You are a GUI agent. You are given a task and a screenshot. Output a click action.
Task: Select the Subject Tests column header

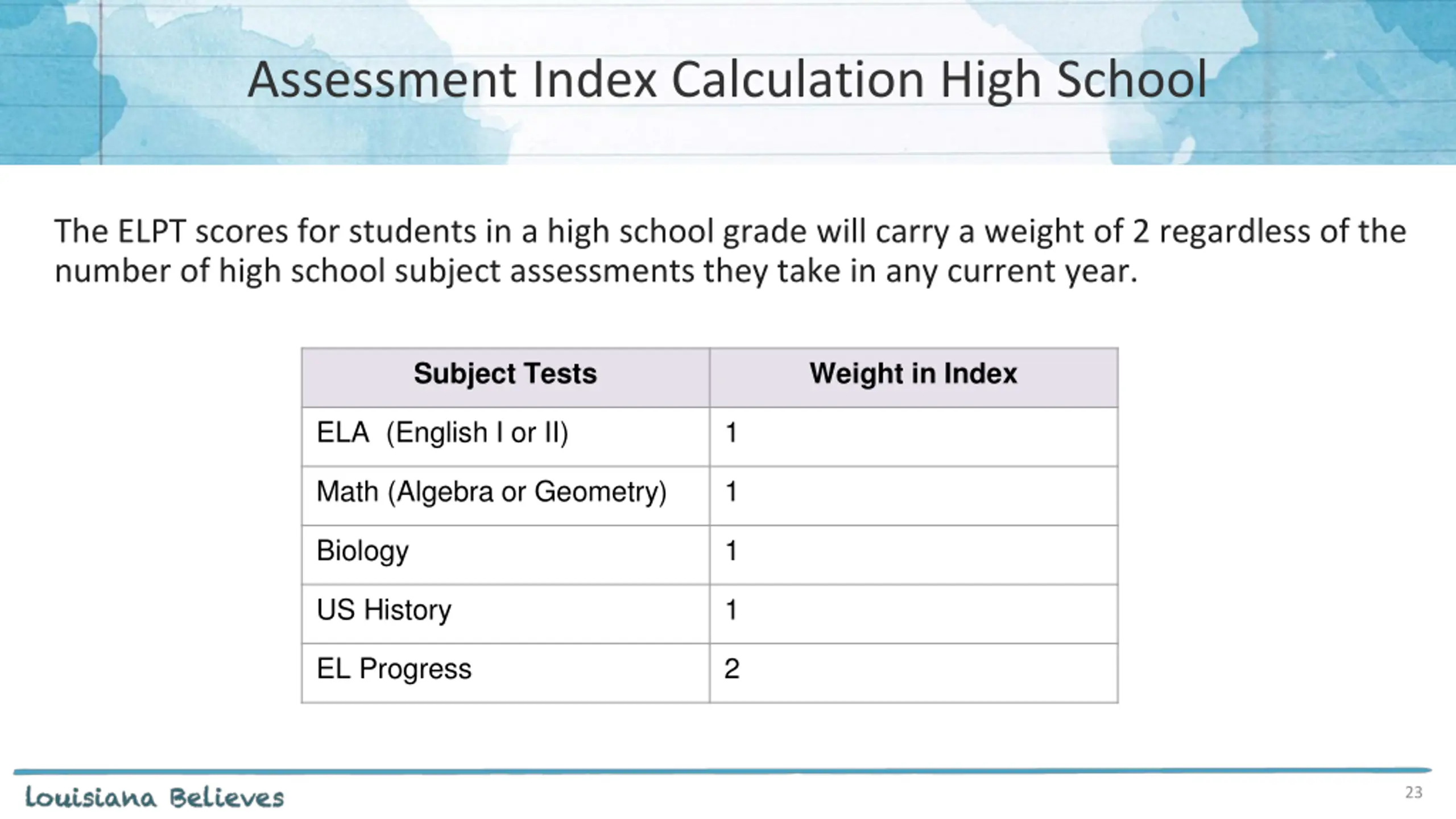(506, 378)
